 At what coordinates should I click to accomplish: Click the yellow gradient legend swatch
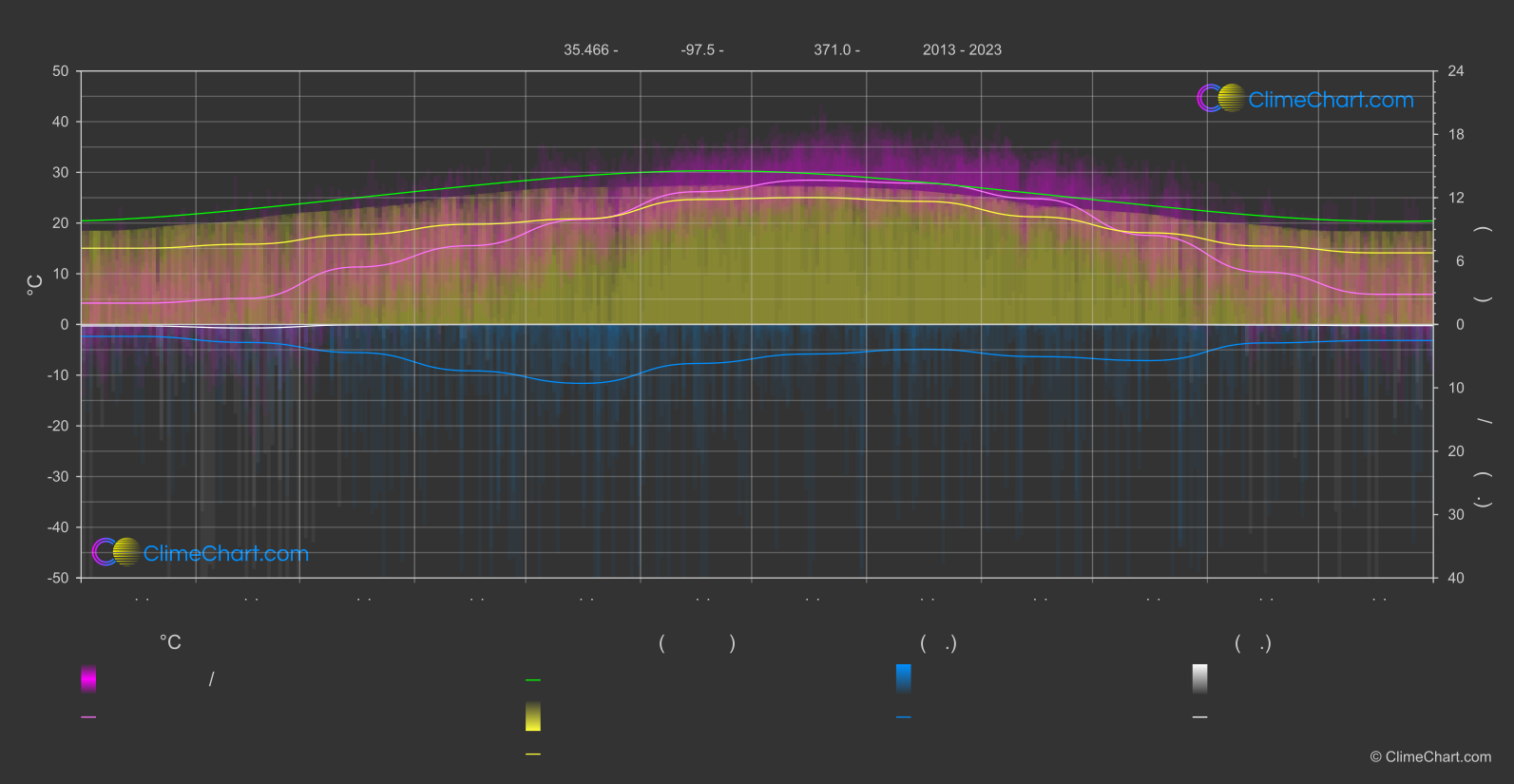[x=533, y=717]
